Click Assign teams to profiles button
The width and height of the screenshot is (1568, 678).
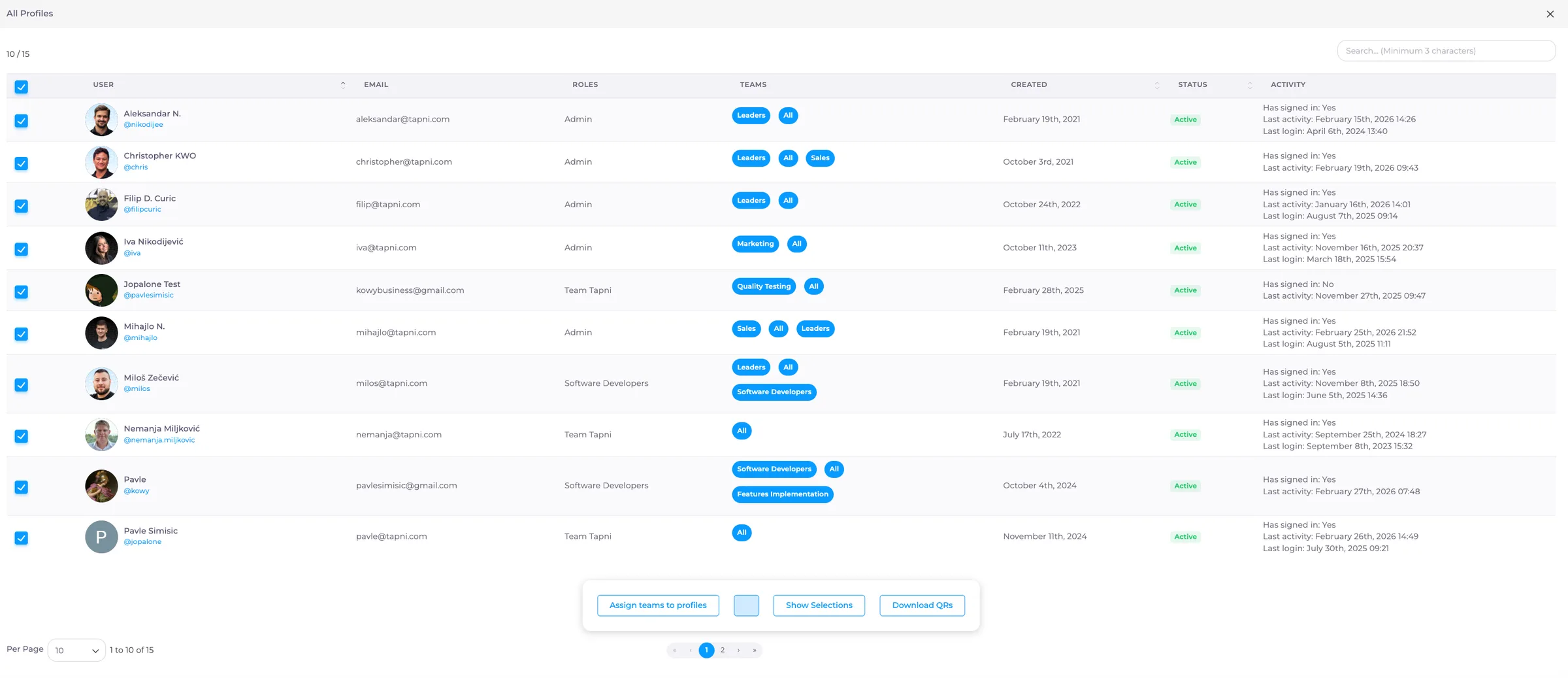click(658, 605)
